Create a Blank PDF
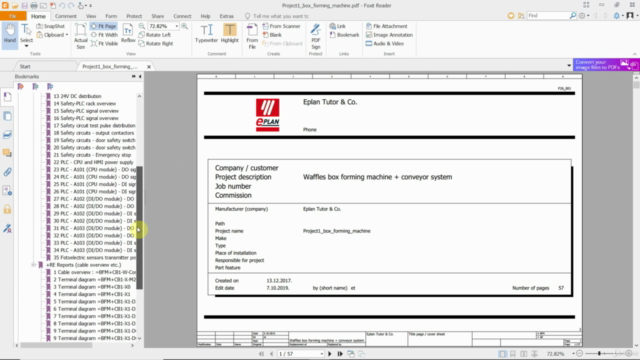 tap(272, 35)
